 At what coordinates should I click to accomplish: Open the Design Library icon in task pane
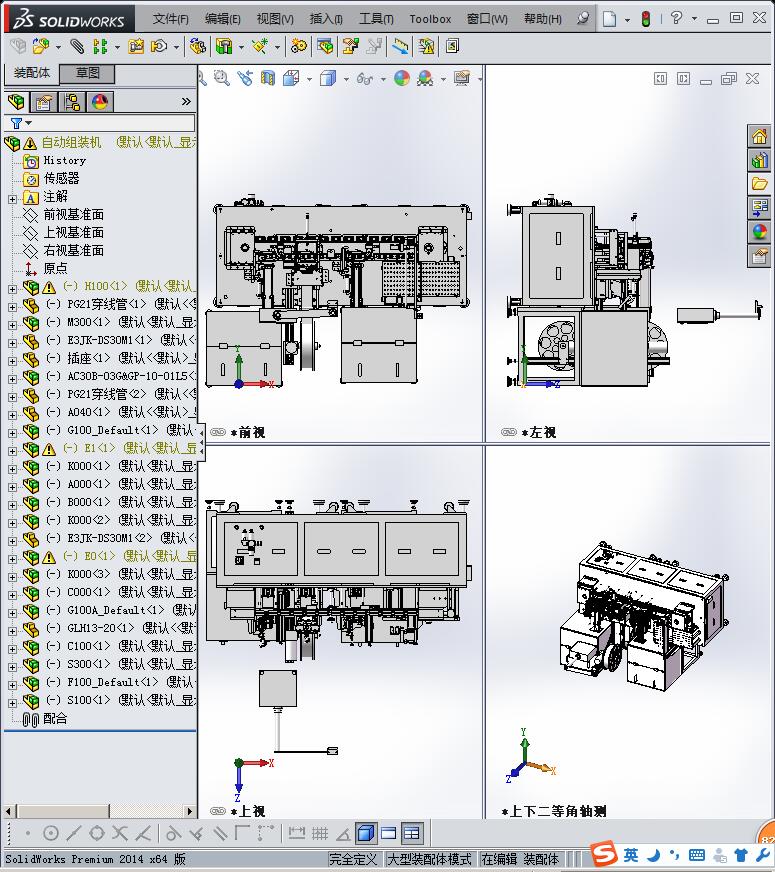[x=760, y=160]
